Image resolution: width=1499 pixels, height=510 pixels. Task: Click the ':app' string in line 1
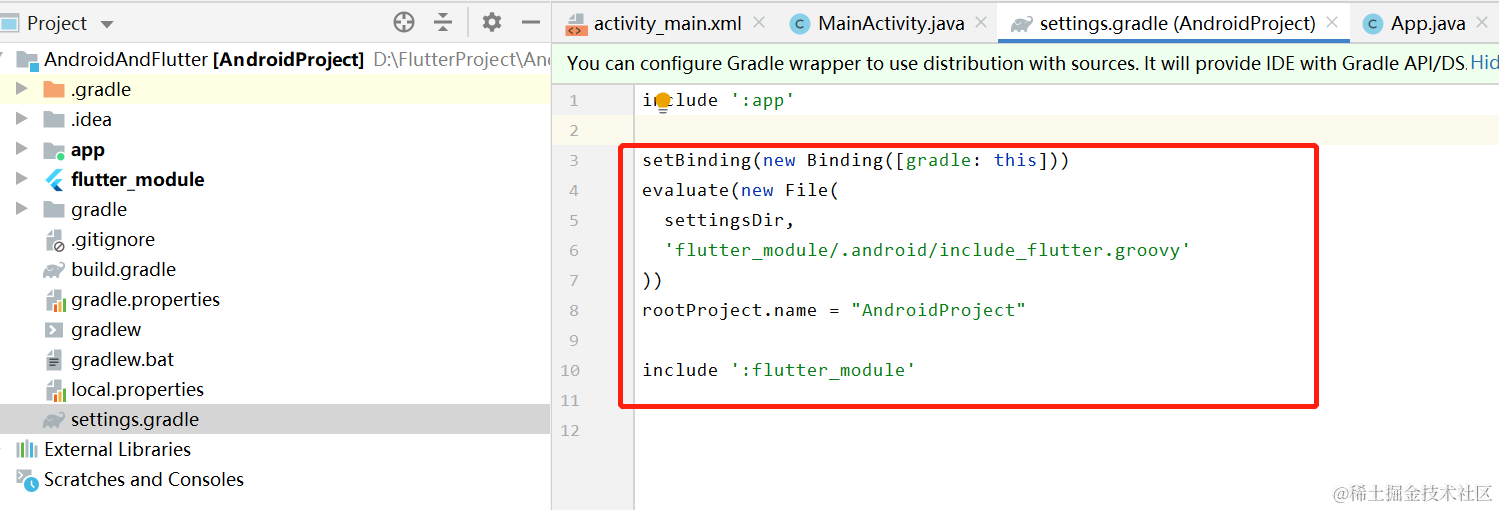(762, 100)
